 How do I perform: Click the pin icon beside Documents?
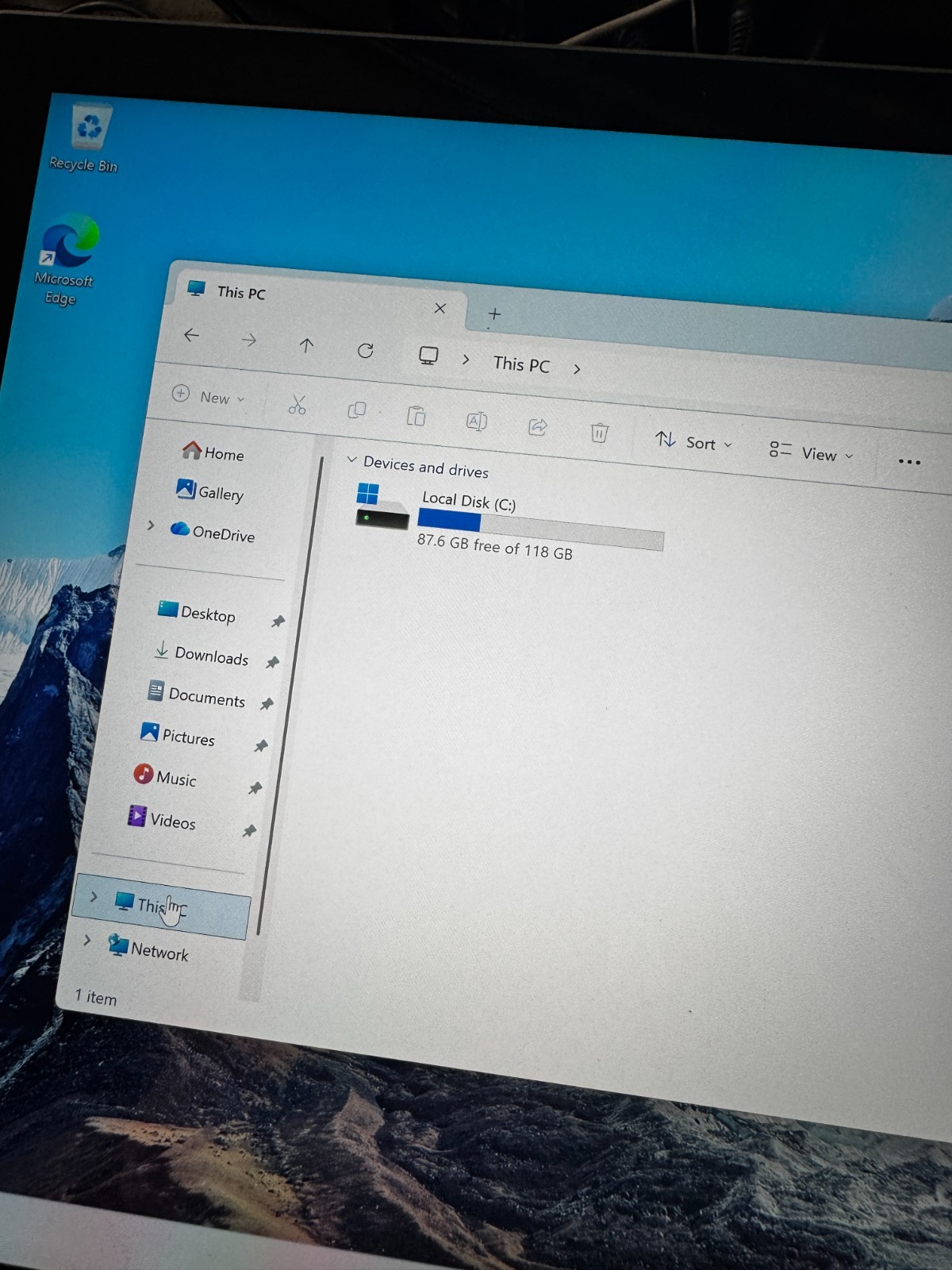(267, 704)
